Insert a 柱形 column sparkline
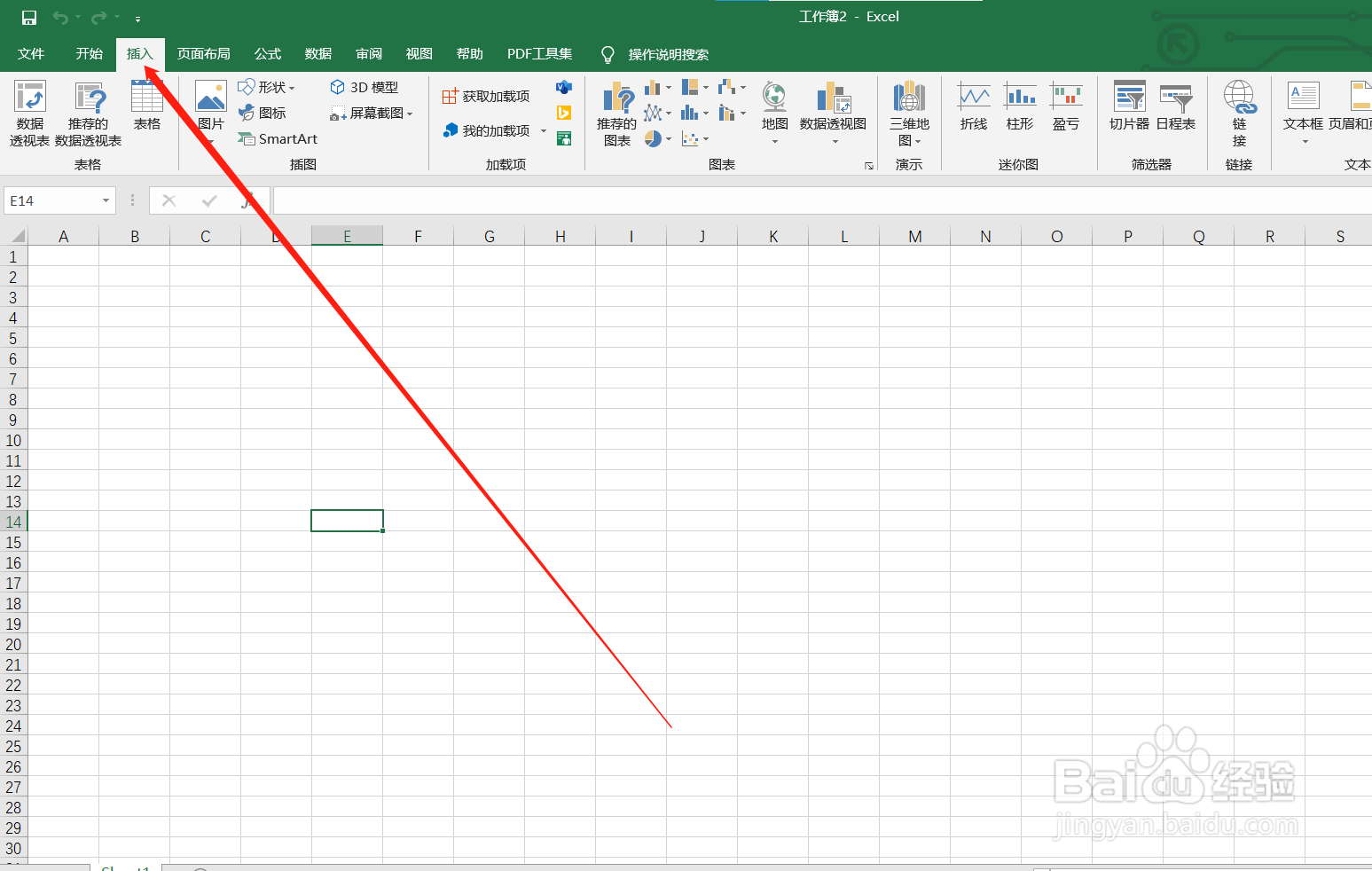 pyautogui.click(x=1020, y=106)
